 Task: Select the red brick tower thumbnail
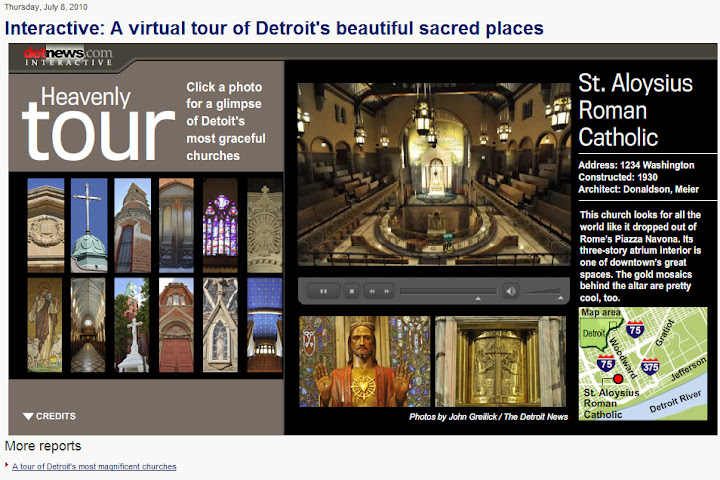[133, 225]
